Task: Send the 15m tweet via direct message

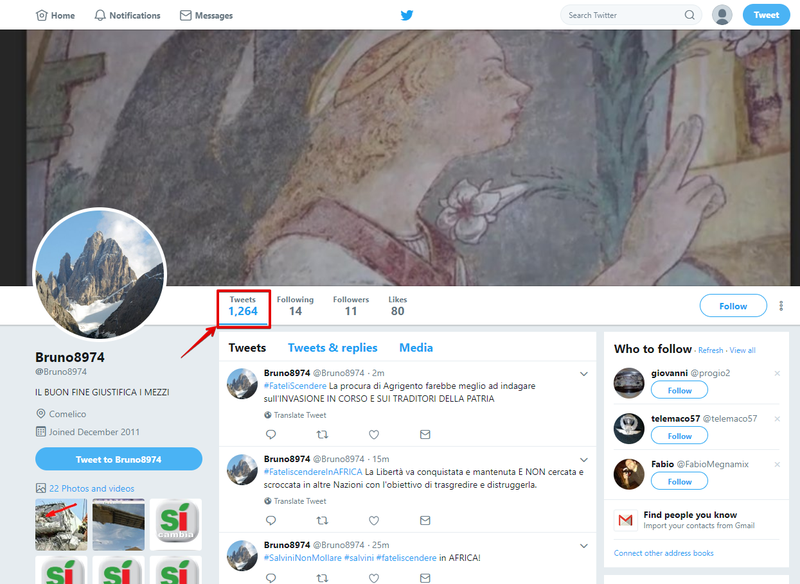Action: tap(425, 520)
